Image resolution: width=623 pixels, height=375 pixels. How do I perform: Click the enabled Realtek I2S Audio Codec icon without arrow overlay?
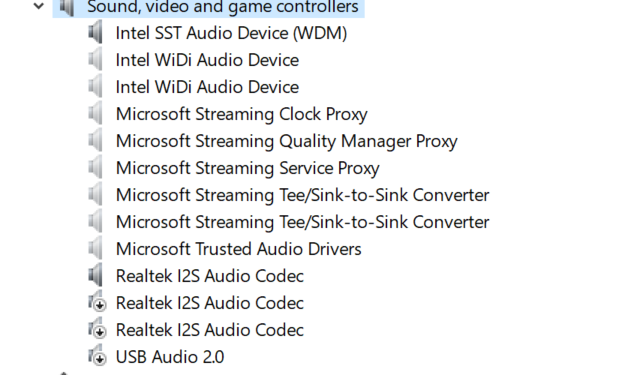pyautogui.click(x=95, y=276)
